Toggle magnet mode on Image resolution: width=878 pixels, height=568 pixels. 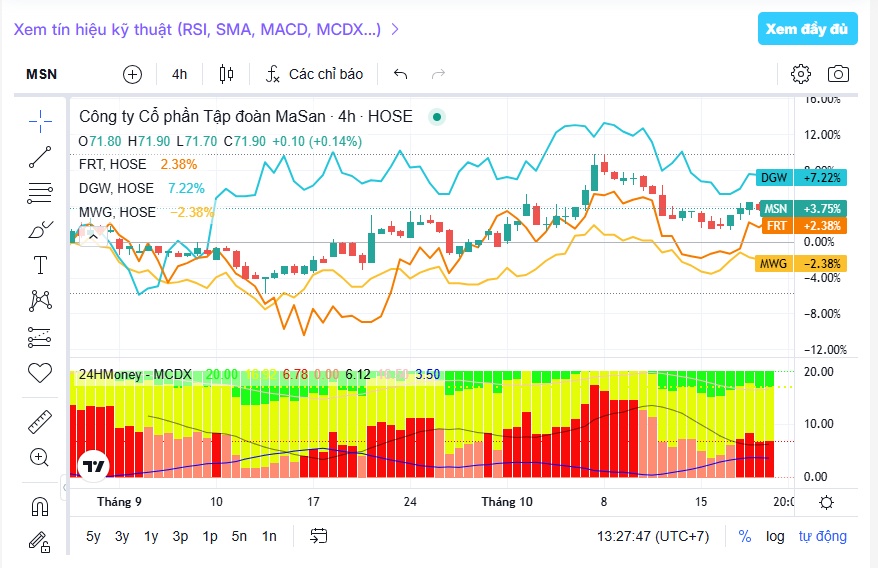click(40, 507)
